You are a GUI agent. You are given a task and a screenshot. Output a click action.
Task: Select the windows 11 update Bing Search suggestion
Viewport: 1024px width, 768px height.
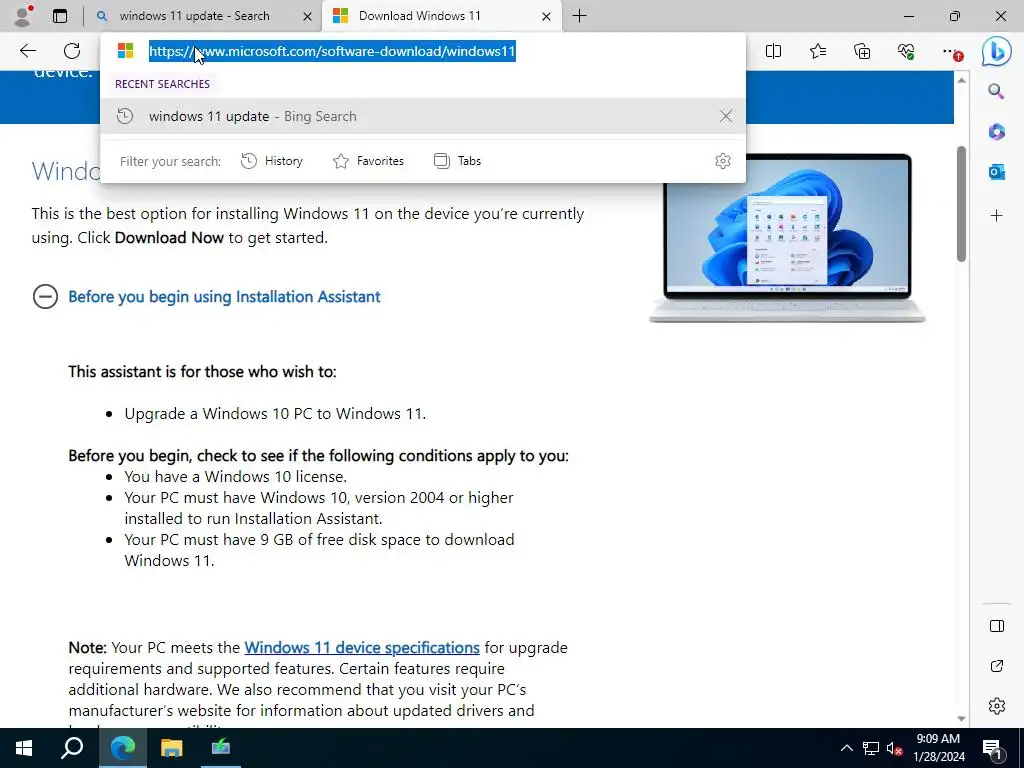[x=423, y=116]
